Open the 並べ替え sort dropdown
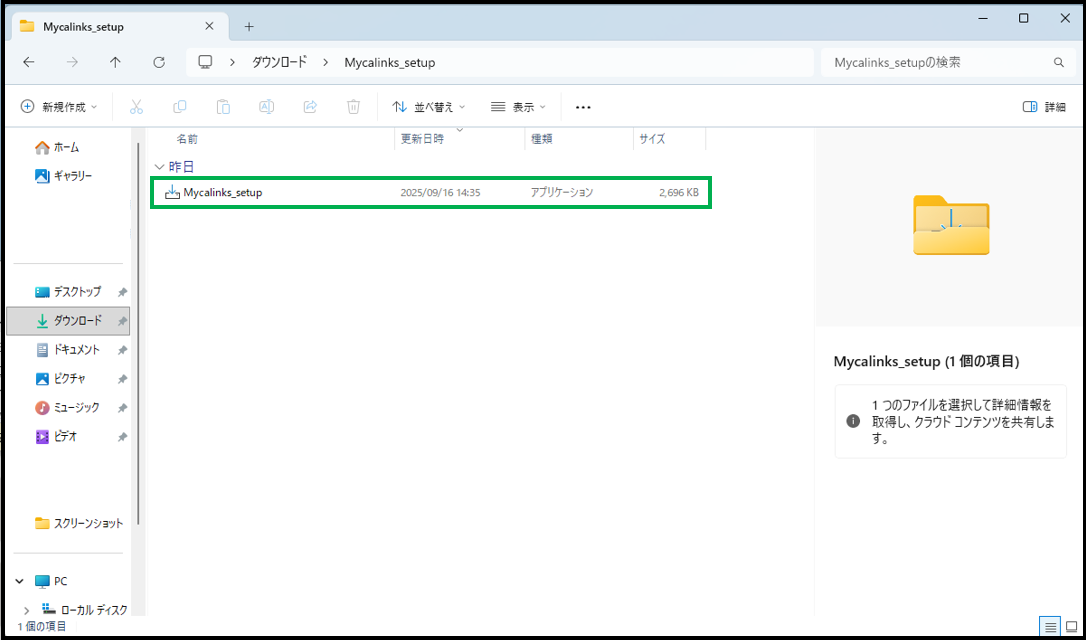Screen dimensions: 1086x640 click(428, 107)
